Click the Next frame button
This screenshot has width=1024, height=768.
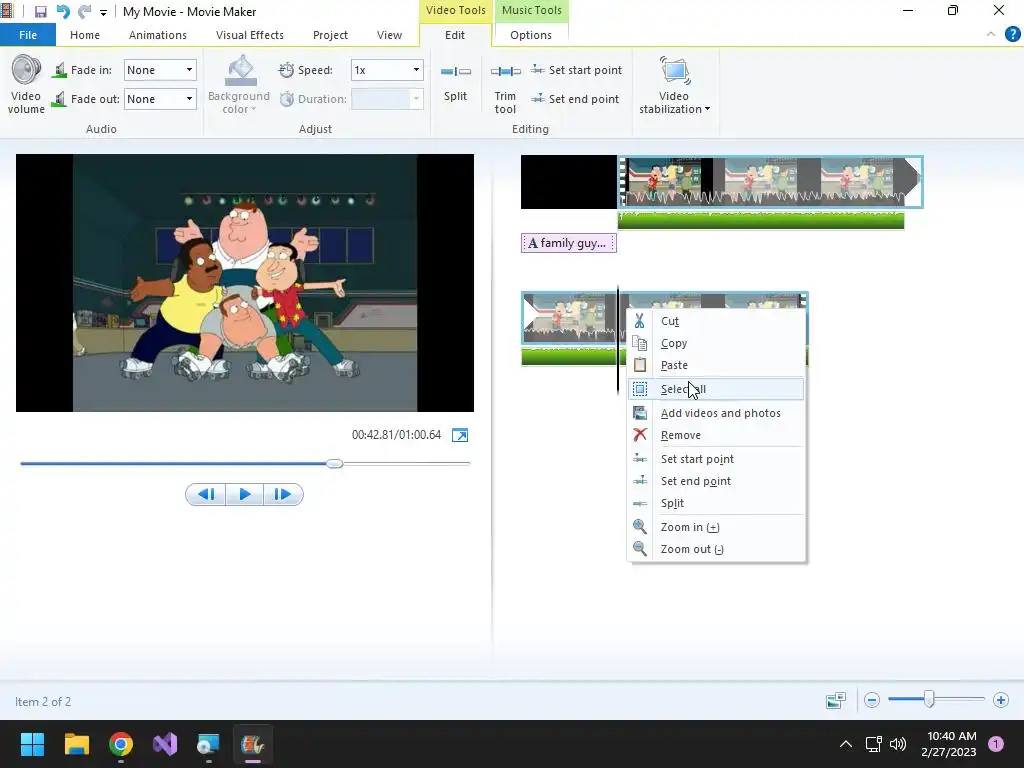point(283,494)
